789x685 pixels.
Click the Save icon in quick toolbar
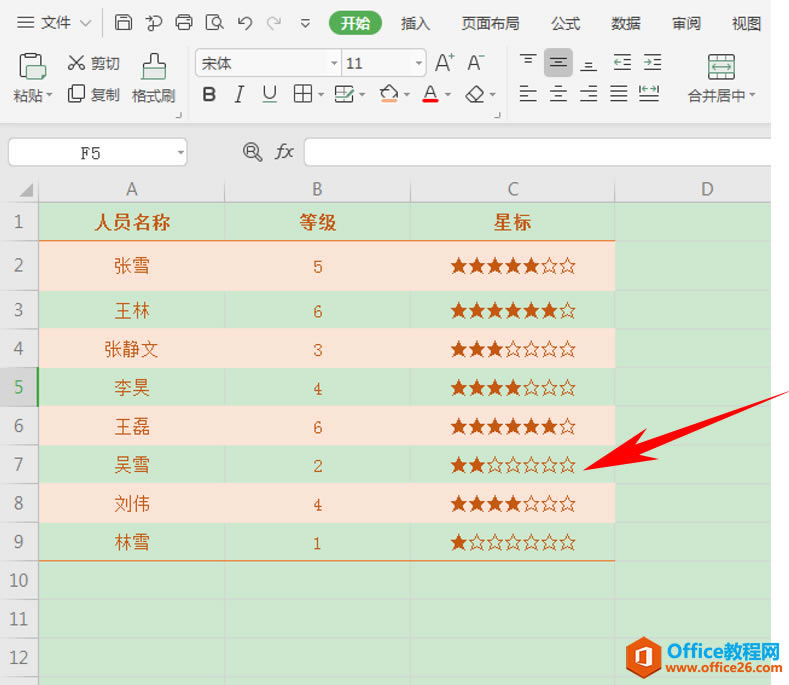tap(123, 23)
